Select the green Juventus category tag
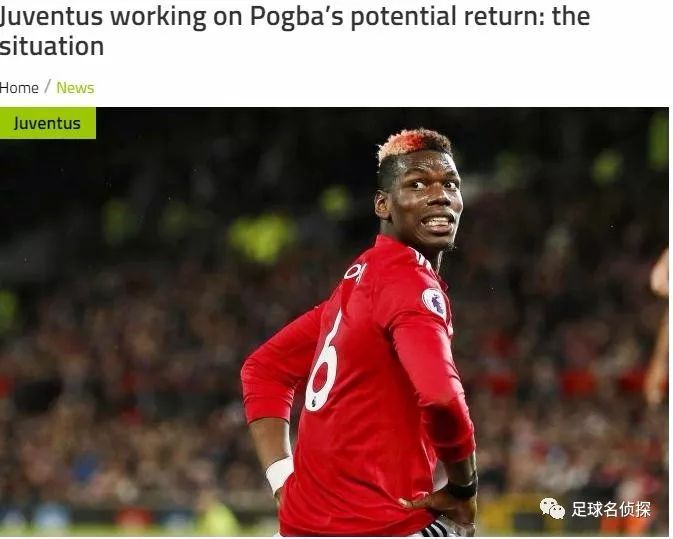 tap(48, 123)
